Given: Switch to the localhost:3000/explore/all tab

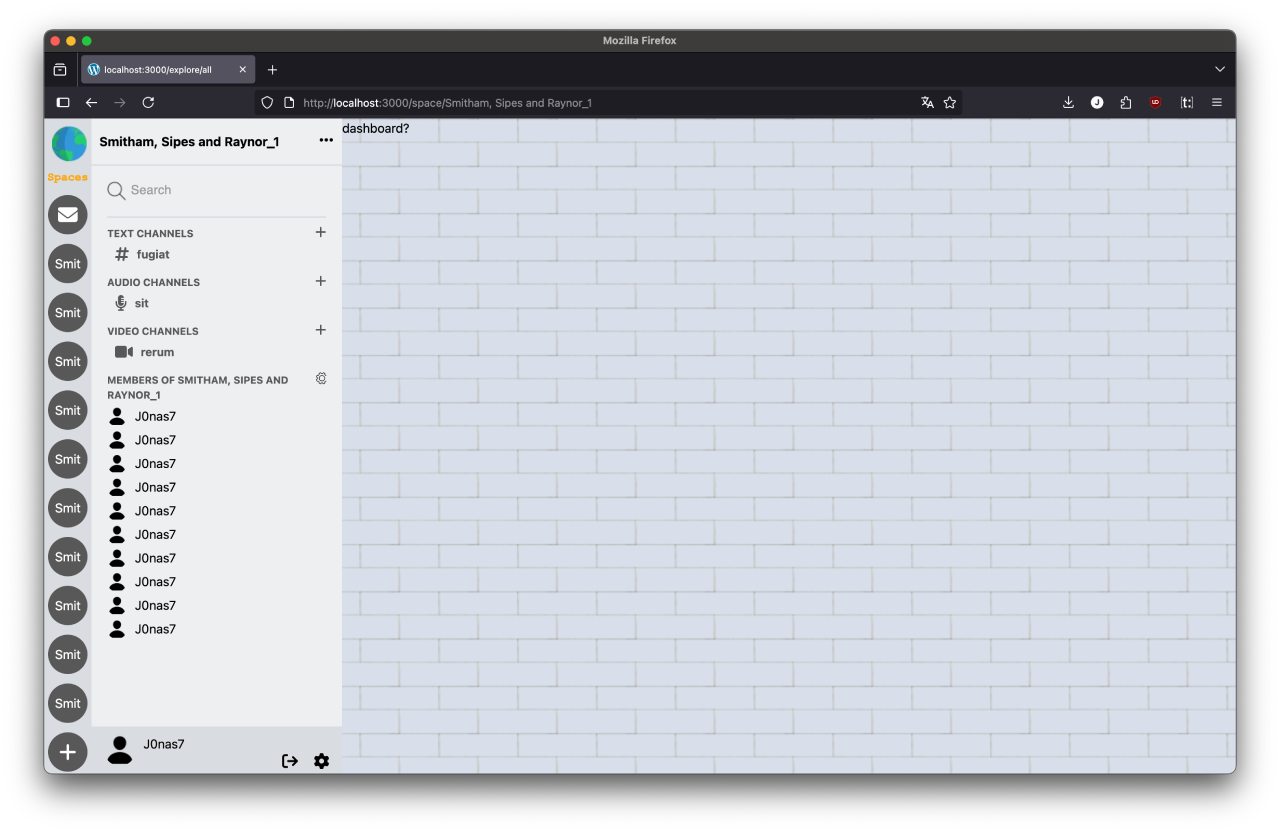Looking at the screenshot, I should [x=160, y=70].
